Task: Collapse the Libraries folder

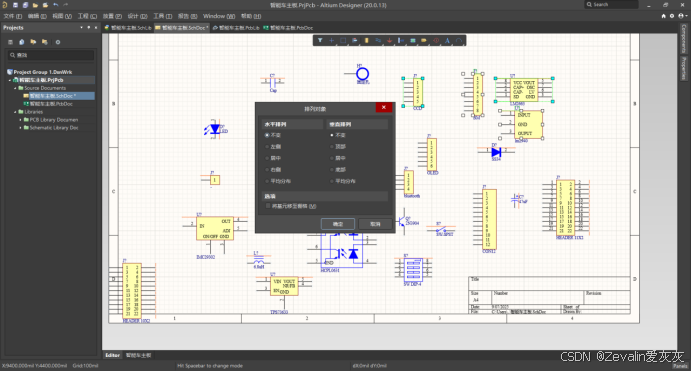Action: (x=15, y=112)
